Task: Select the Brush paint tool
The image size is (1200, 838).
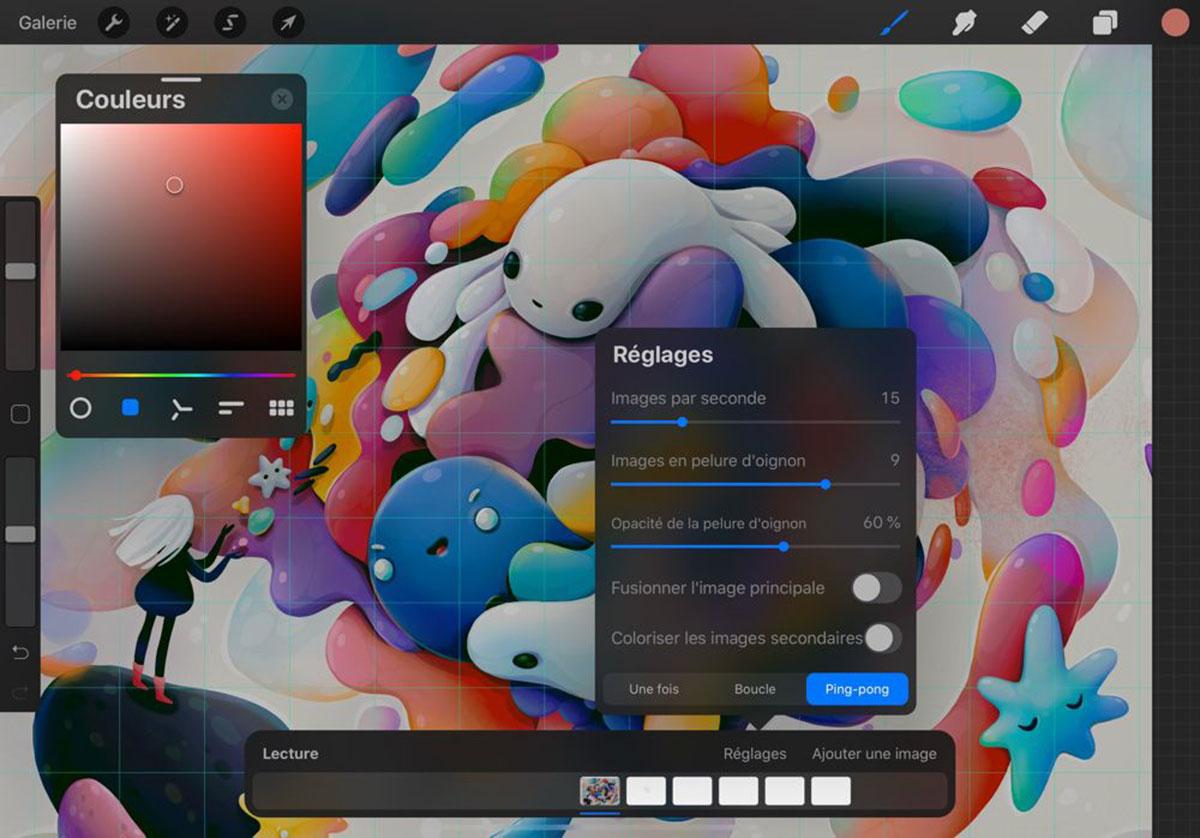Action: pyautogui.click(x=893, y=22)
